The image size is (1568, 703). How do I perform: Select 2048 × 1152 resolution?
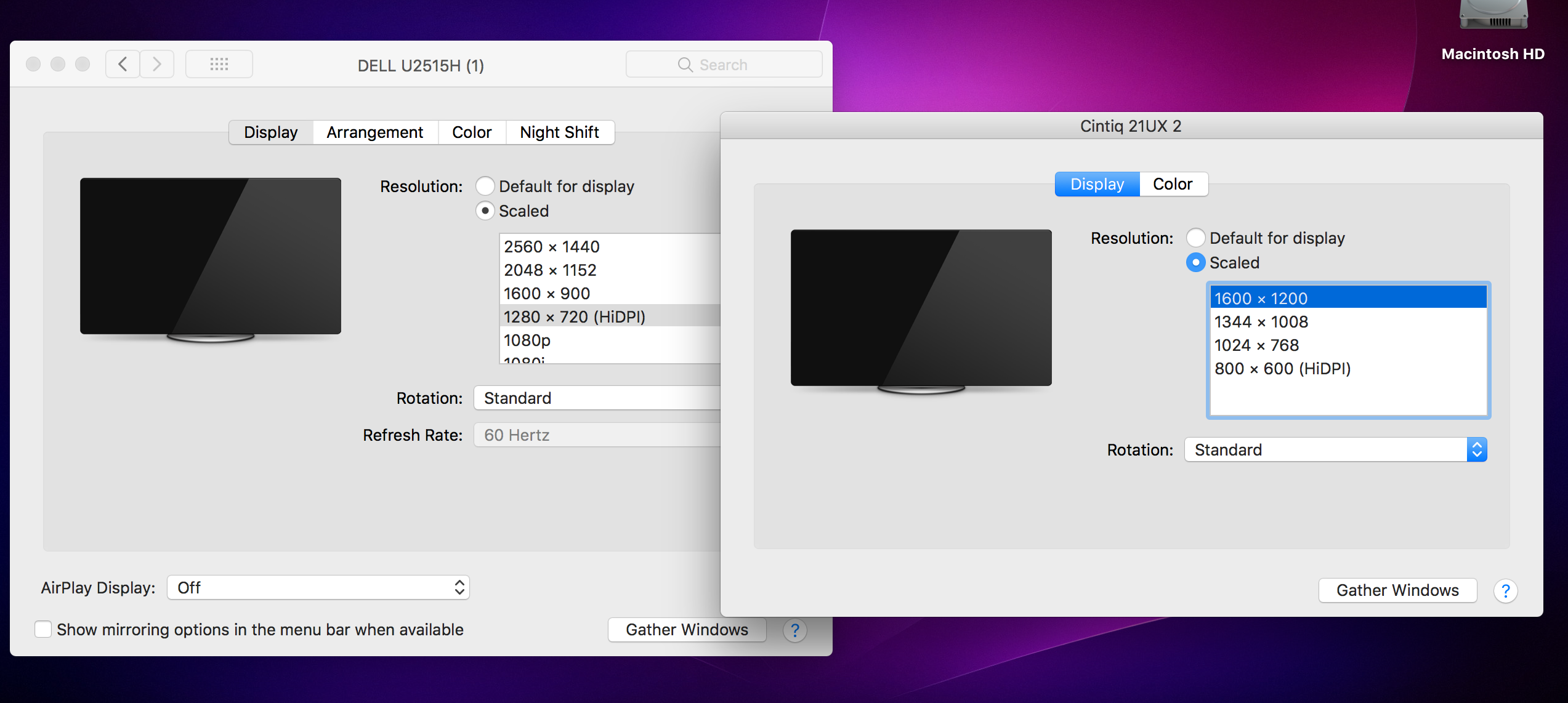(610, 270)
